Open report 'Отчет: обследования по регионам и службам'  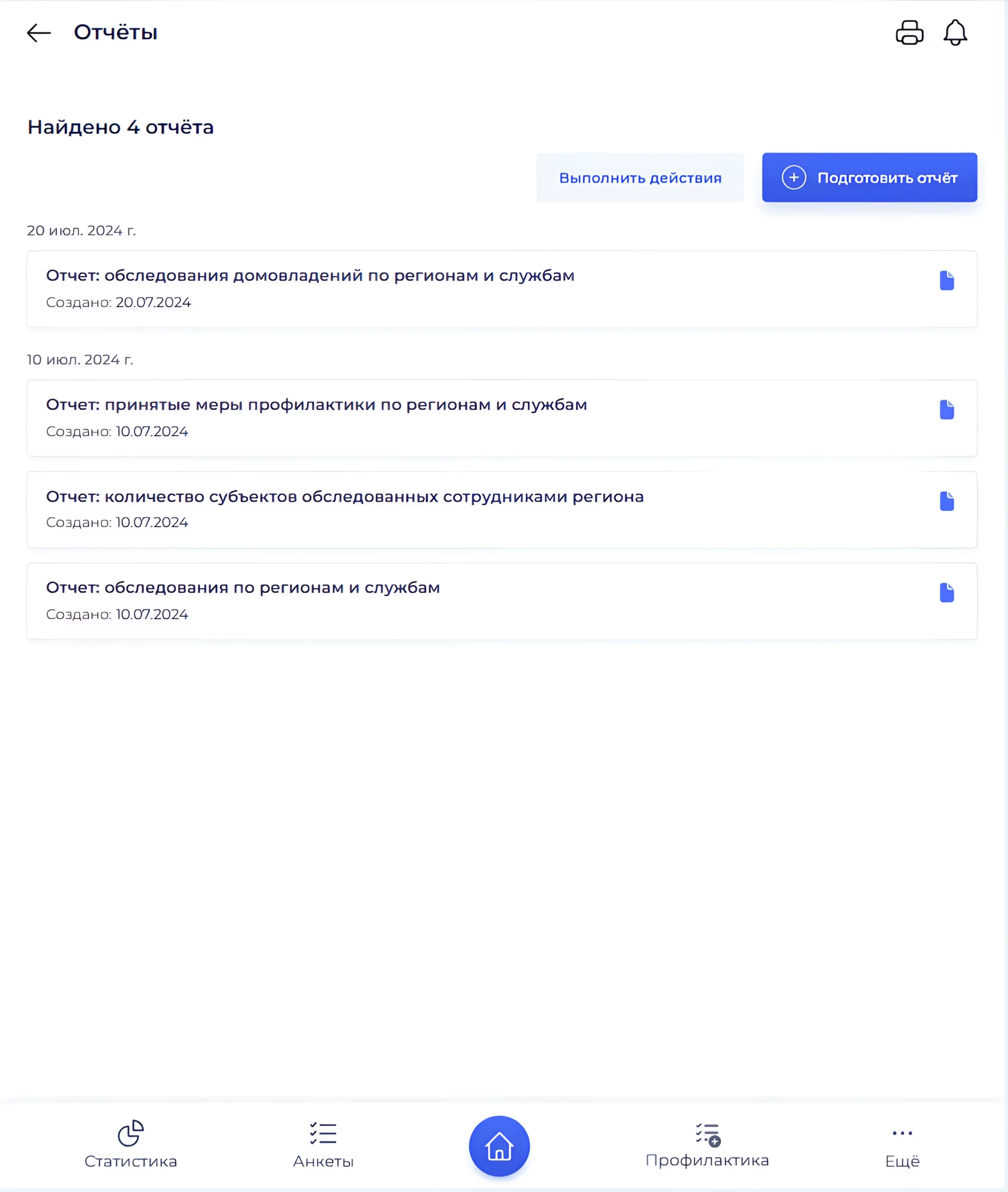click(x=502, y=601)
